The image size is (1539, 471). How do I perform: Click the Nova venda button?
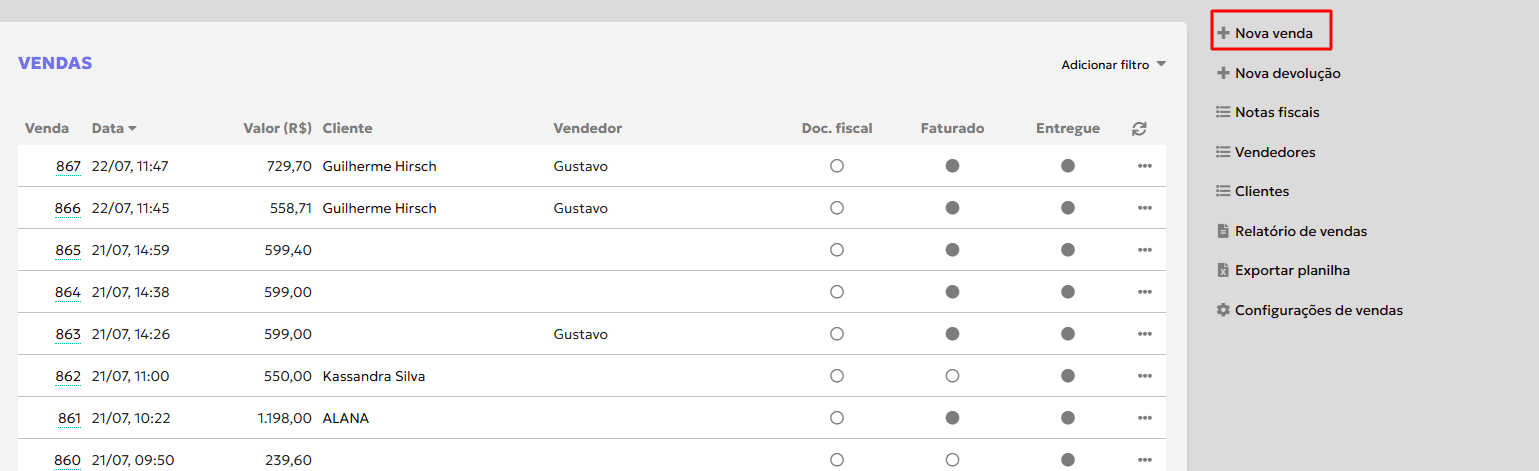click(x=1272, y=33)
